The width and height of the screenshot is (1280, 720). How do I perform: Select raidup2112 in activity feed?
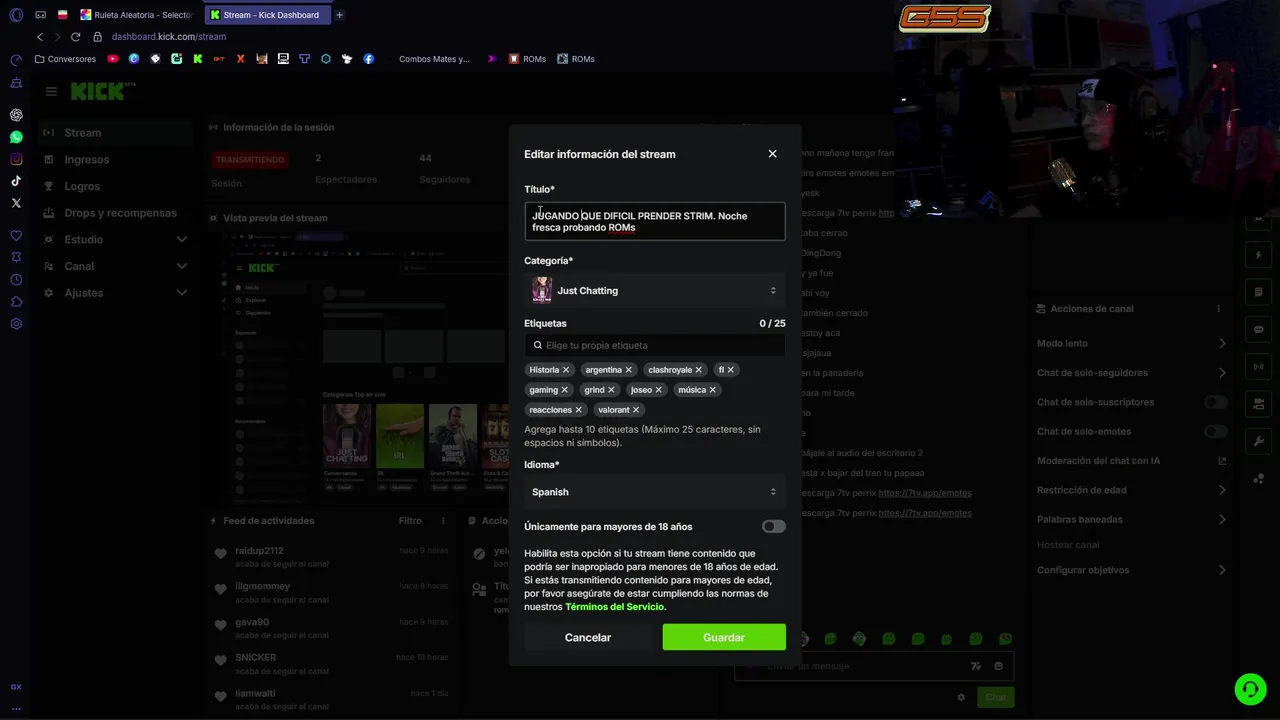(x=260, y=551)
